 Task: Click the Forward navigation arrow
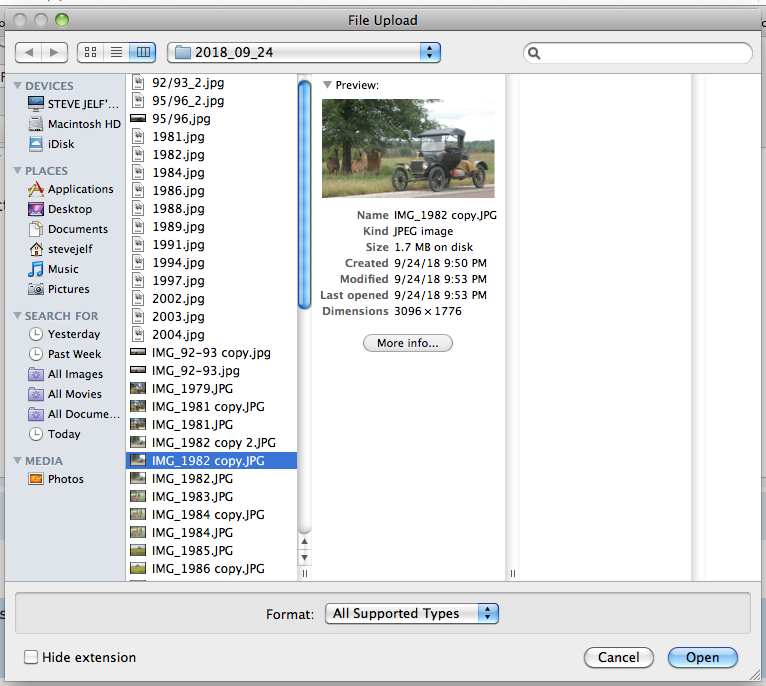[55, 52]
